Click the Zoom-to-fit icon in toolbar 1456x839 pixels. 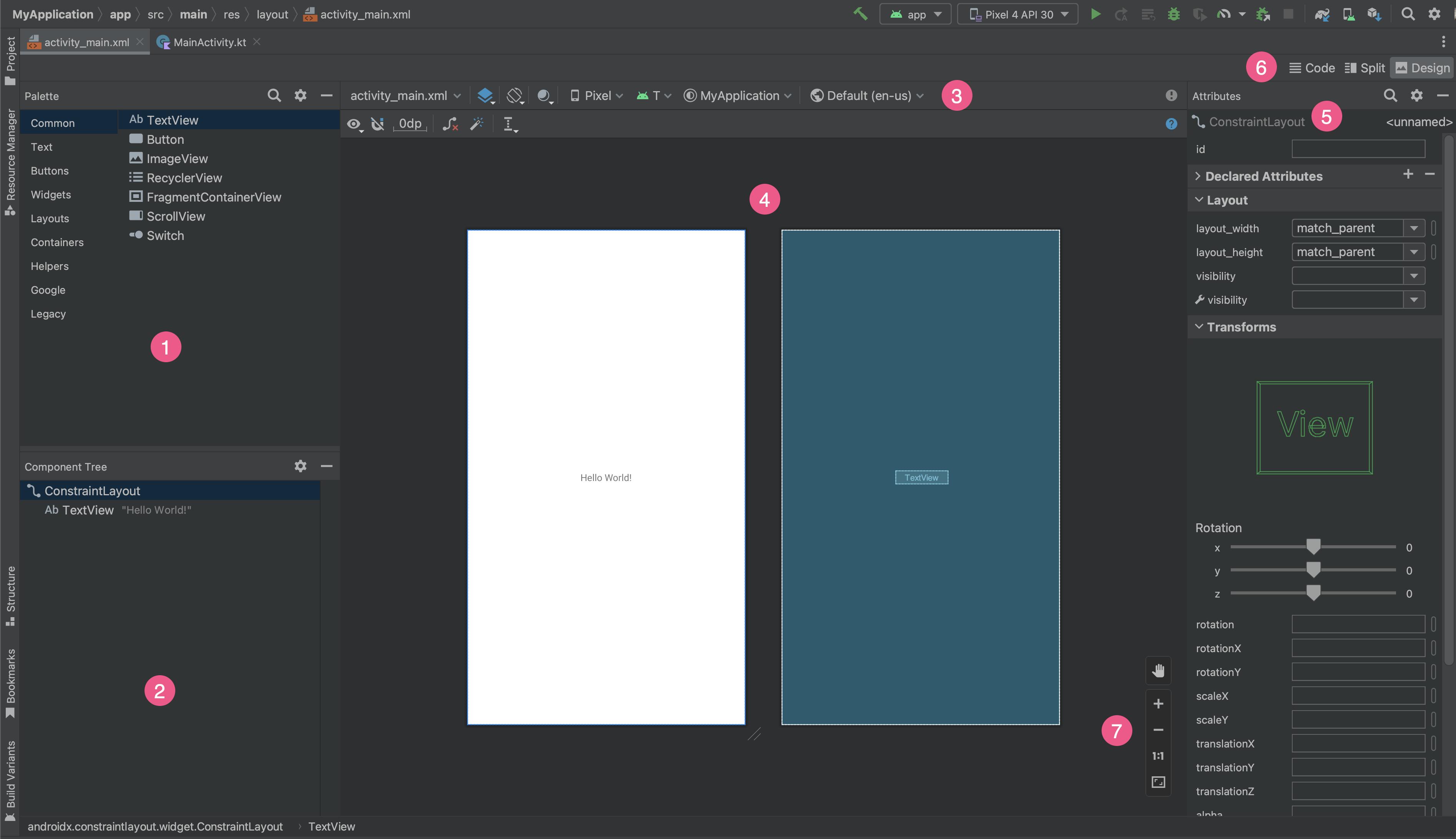(1159, 782)
